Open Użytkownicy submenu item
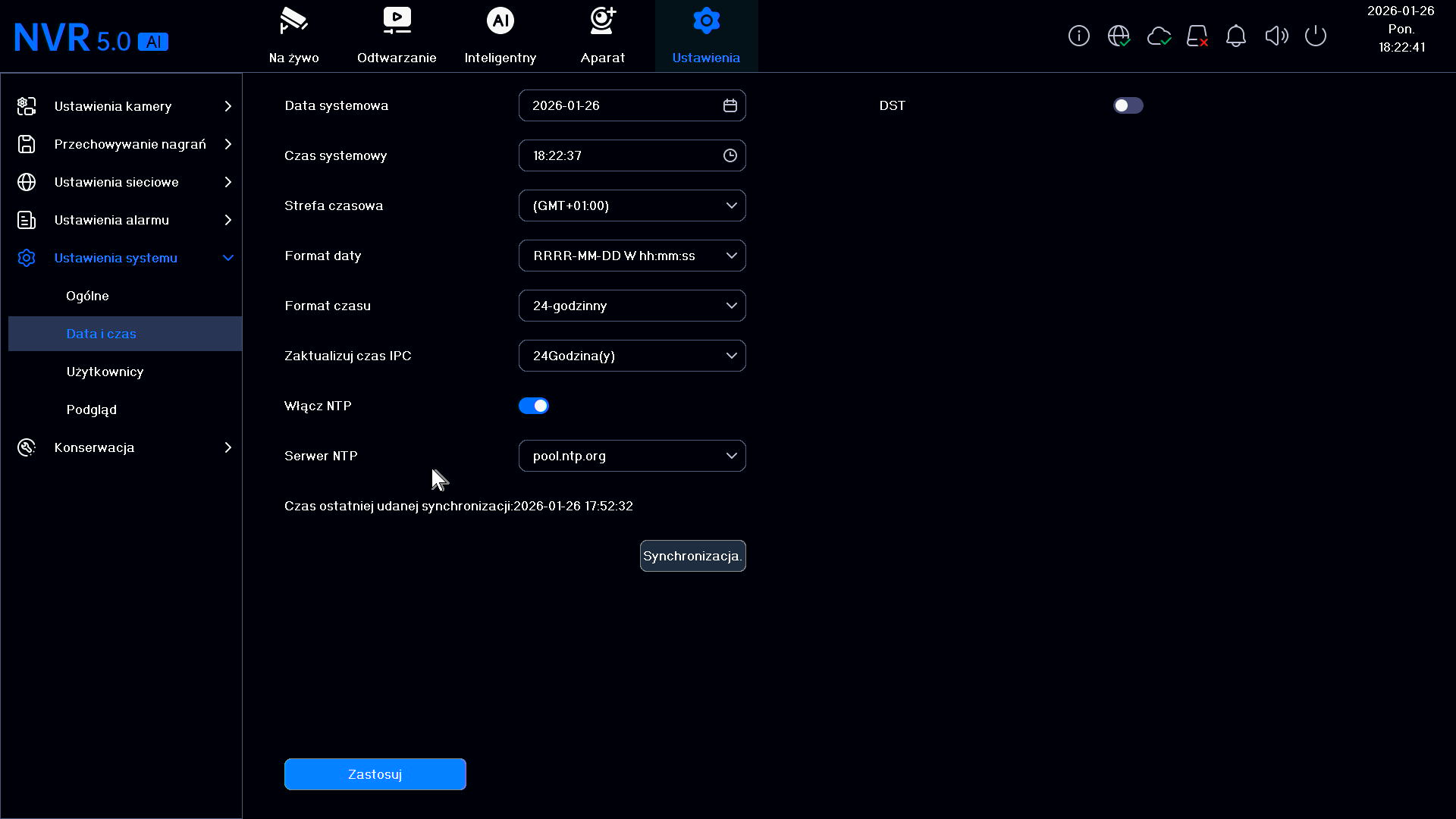Image resolution: width=1456 pixels, height=819 pixels. pyautogui.click(x=125, y=372)
